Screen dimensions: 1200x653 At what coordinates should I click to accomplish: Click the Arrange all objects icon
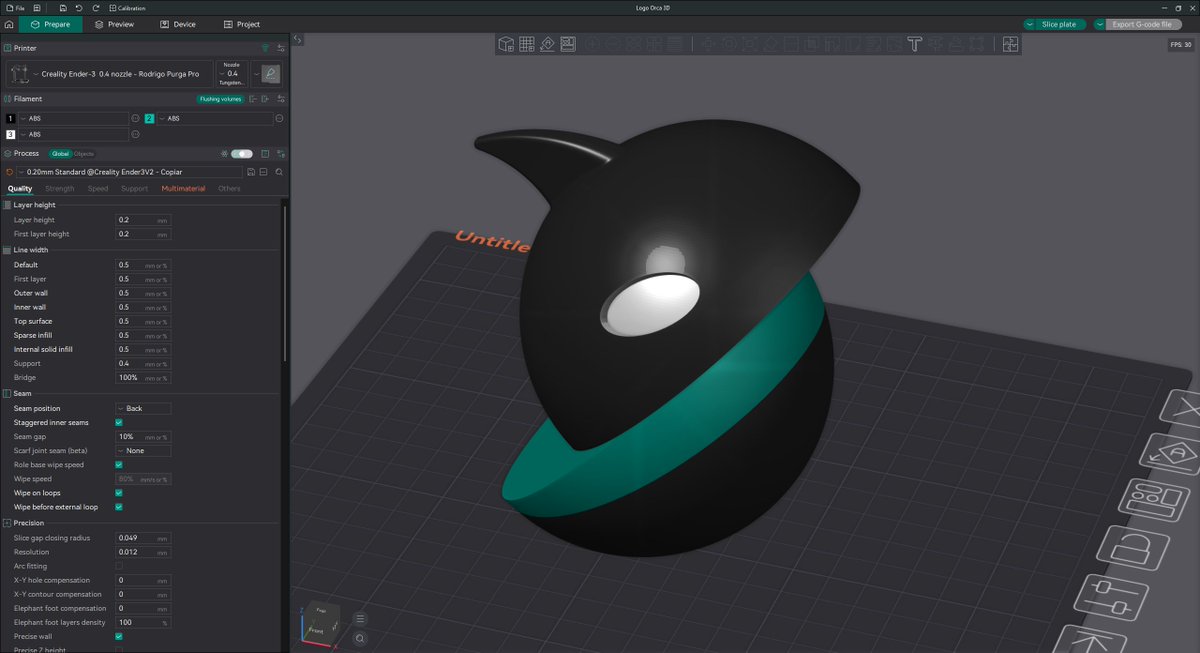(568, 43)
